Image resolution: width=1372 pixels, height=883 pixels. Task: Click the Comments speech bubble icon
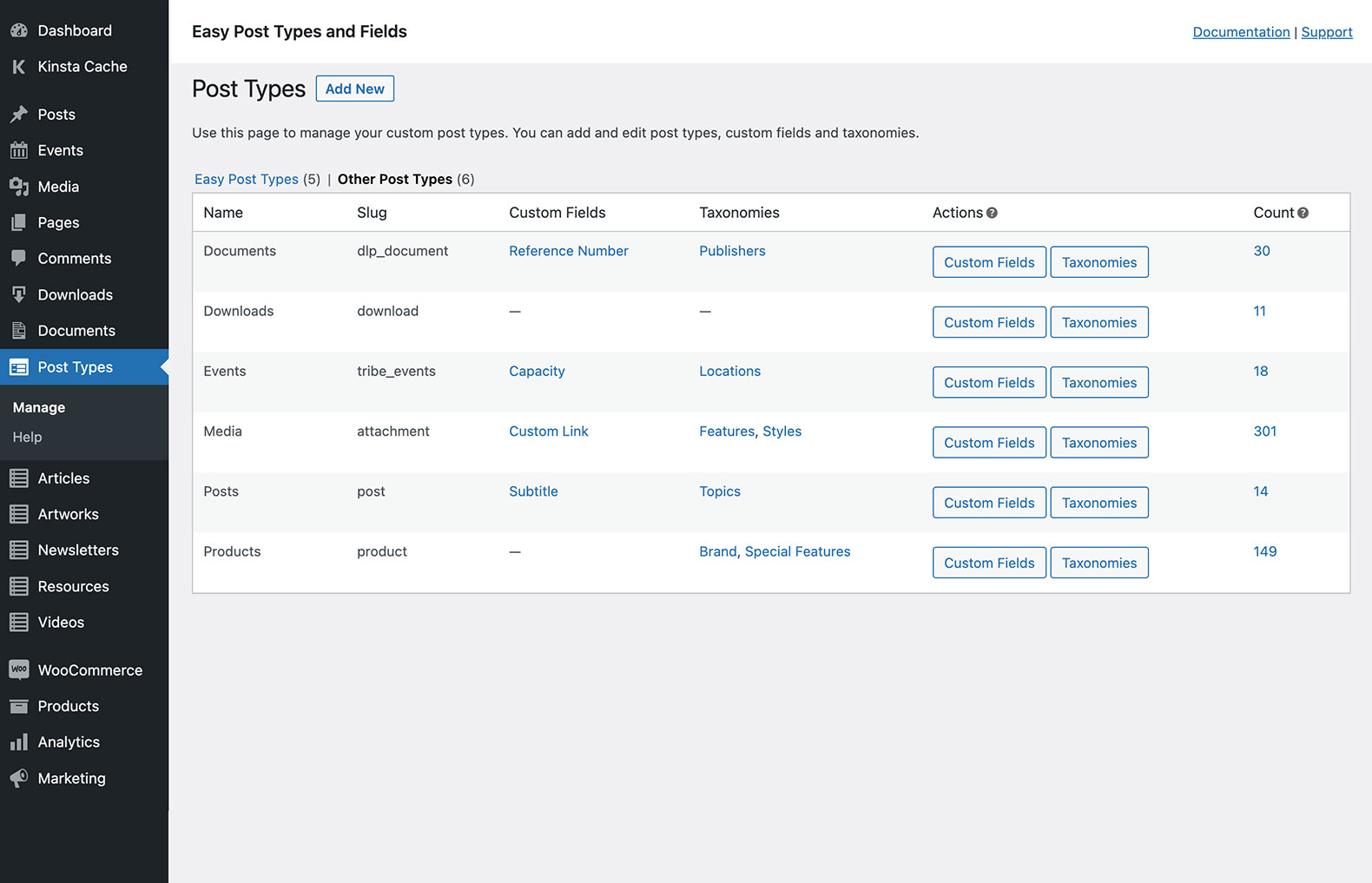coord(19,258)
